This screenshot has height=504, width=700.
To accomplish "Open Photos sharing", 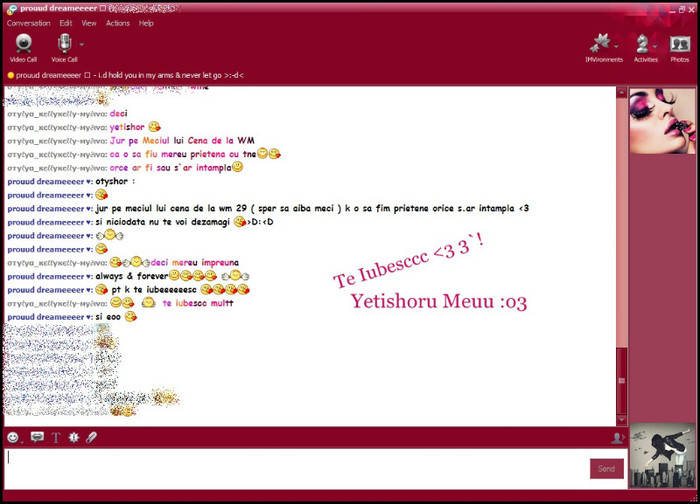I will tap(680, 46).
